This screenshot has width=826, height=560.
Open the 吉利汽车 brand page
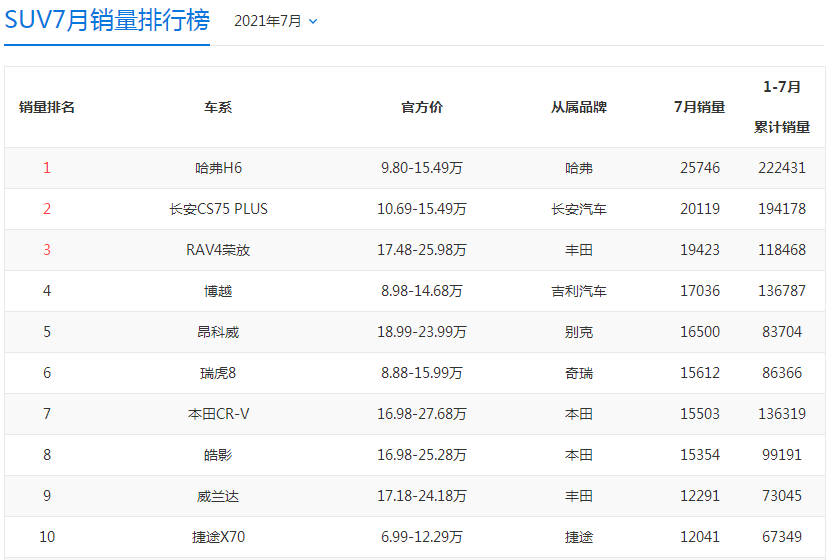[x=579, y=291]
